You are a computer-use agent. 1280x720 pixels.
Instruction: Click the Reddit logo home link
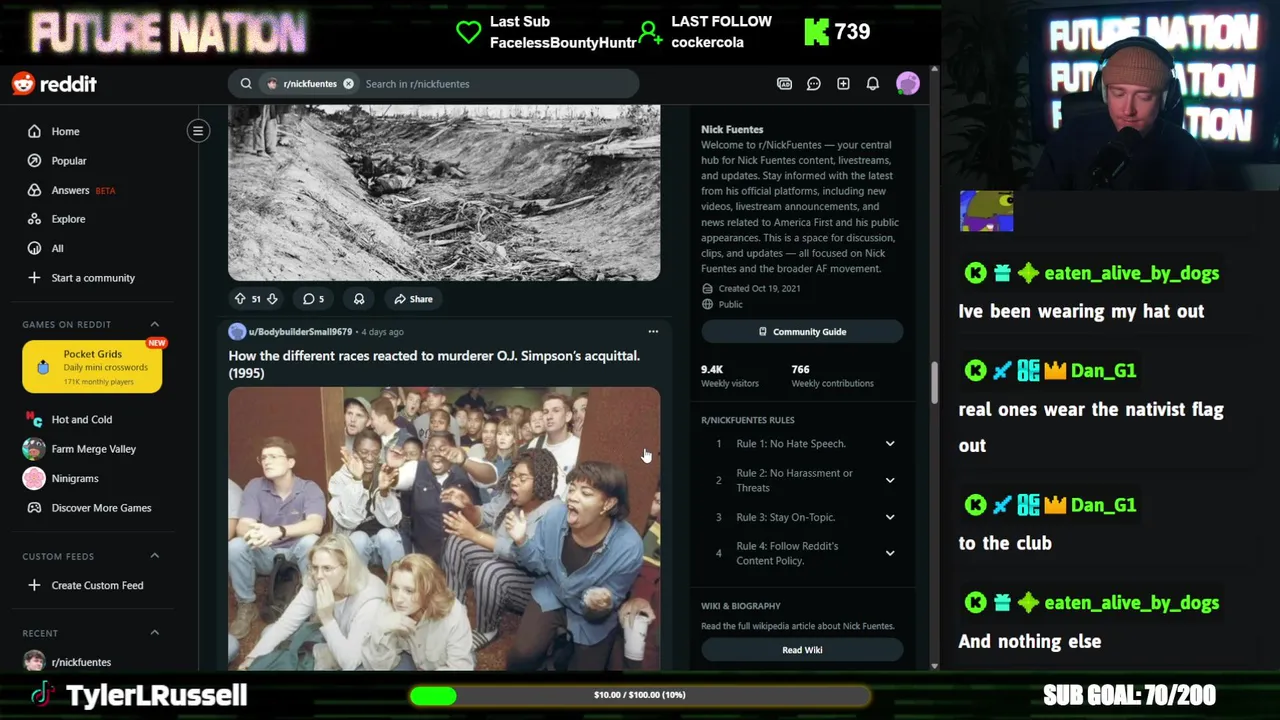pyautogui.click(x=54, y=84)
